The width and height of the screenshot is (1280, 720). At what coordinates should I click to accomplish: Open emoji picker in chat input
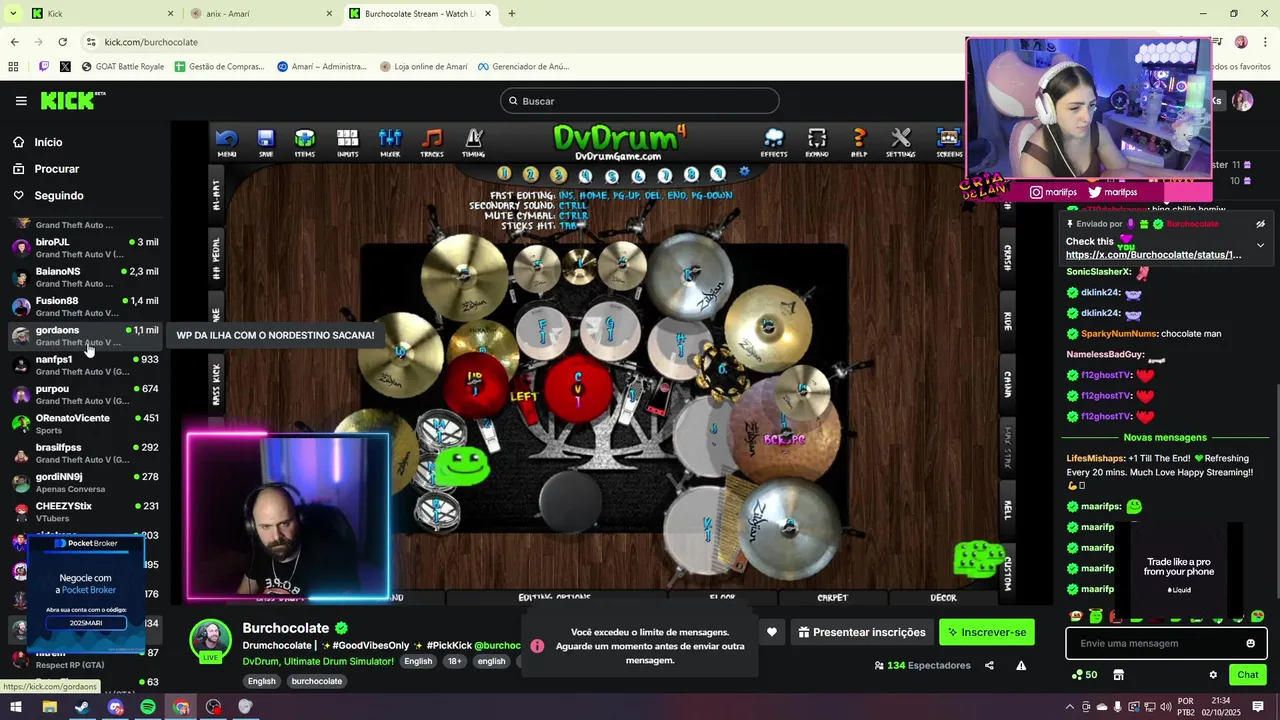(x=1250, y=644)
